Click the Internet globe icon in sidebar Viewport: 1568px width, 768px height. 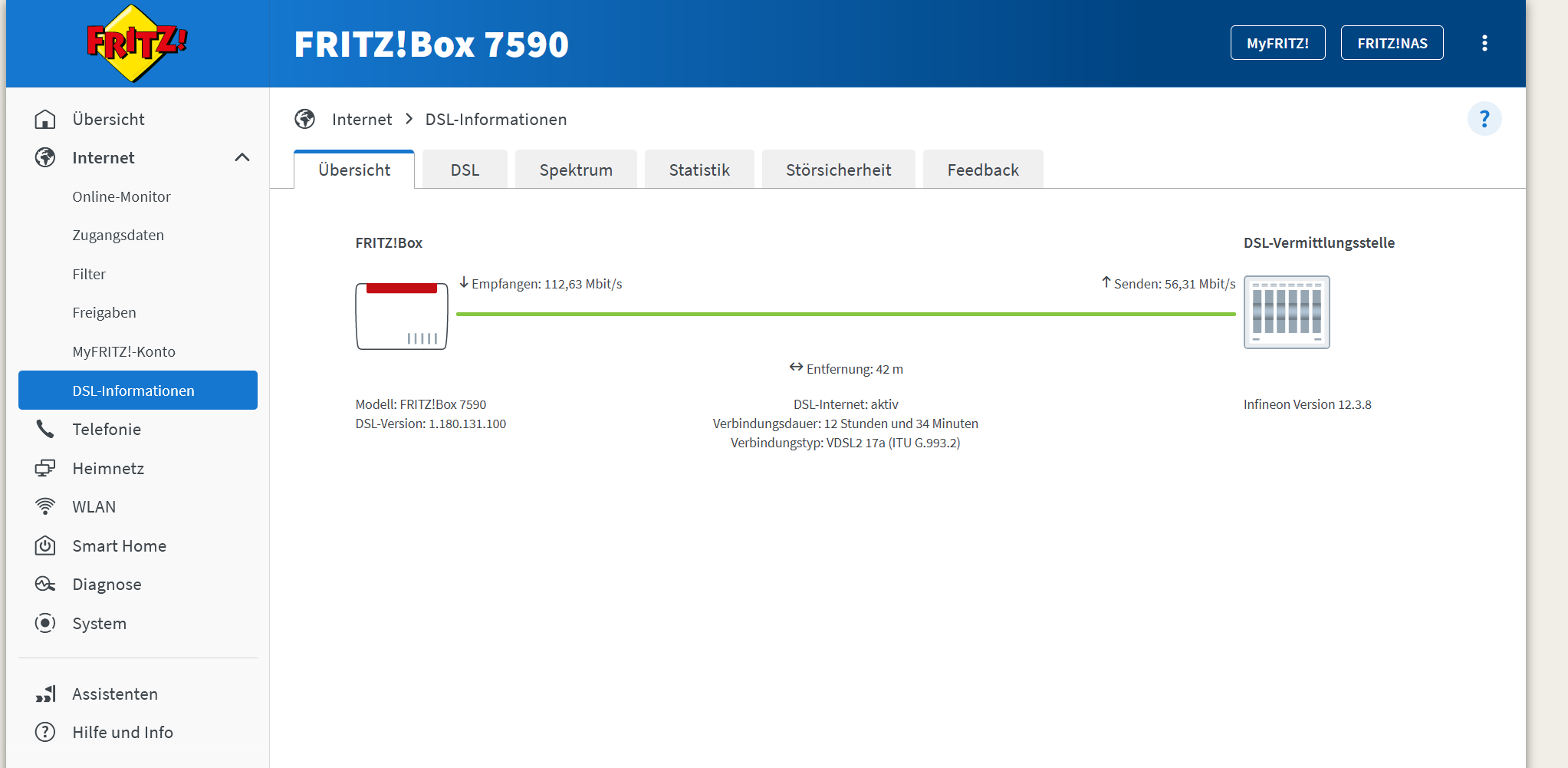coord(45,158)
